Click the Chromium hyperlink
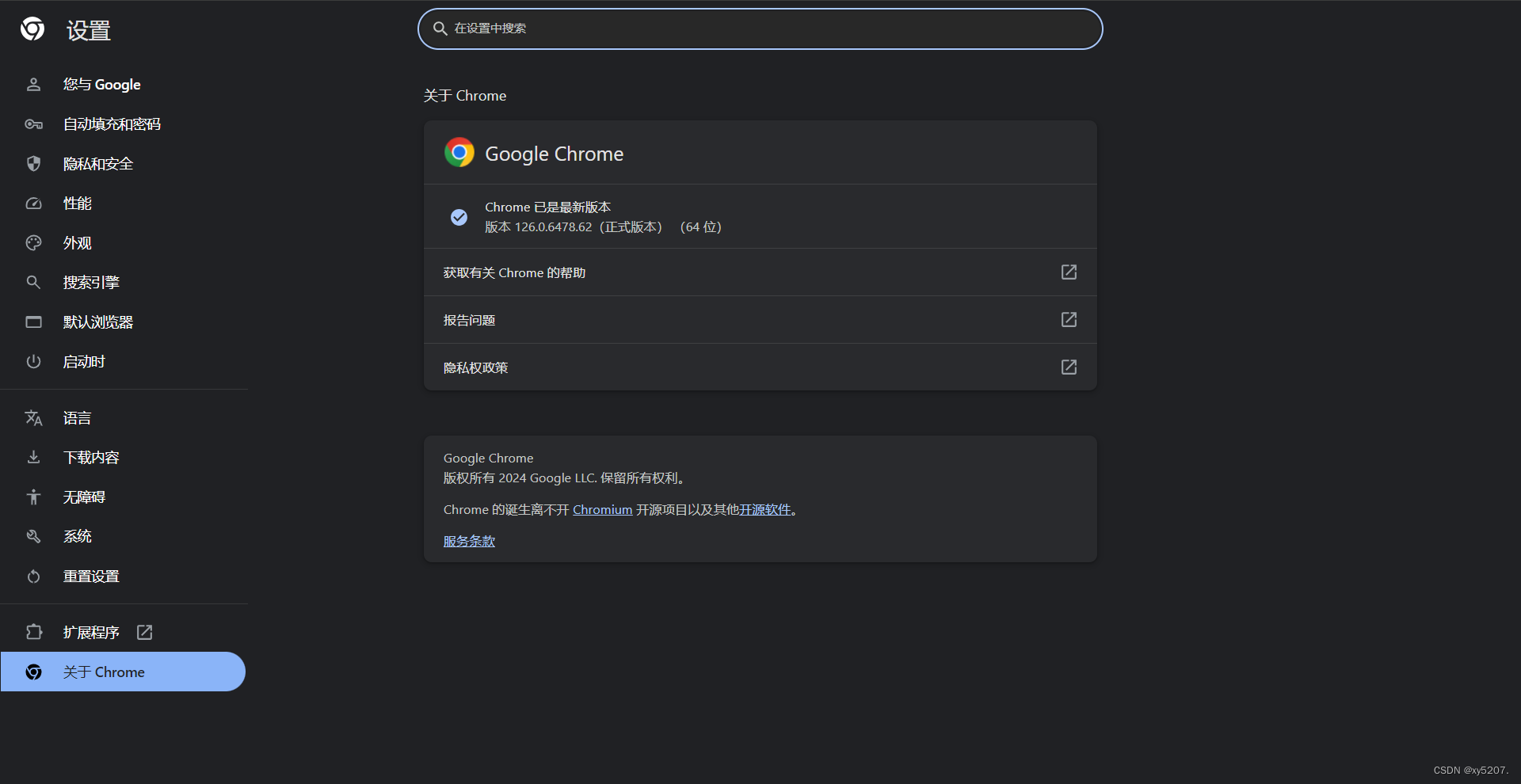 (602, 509)
